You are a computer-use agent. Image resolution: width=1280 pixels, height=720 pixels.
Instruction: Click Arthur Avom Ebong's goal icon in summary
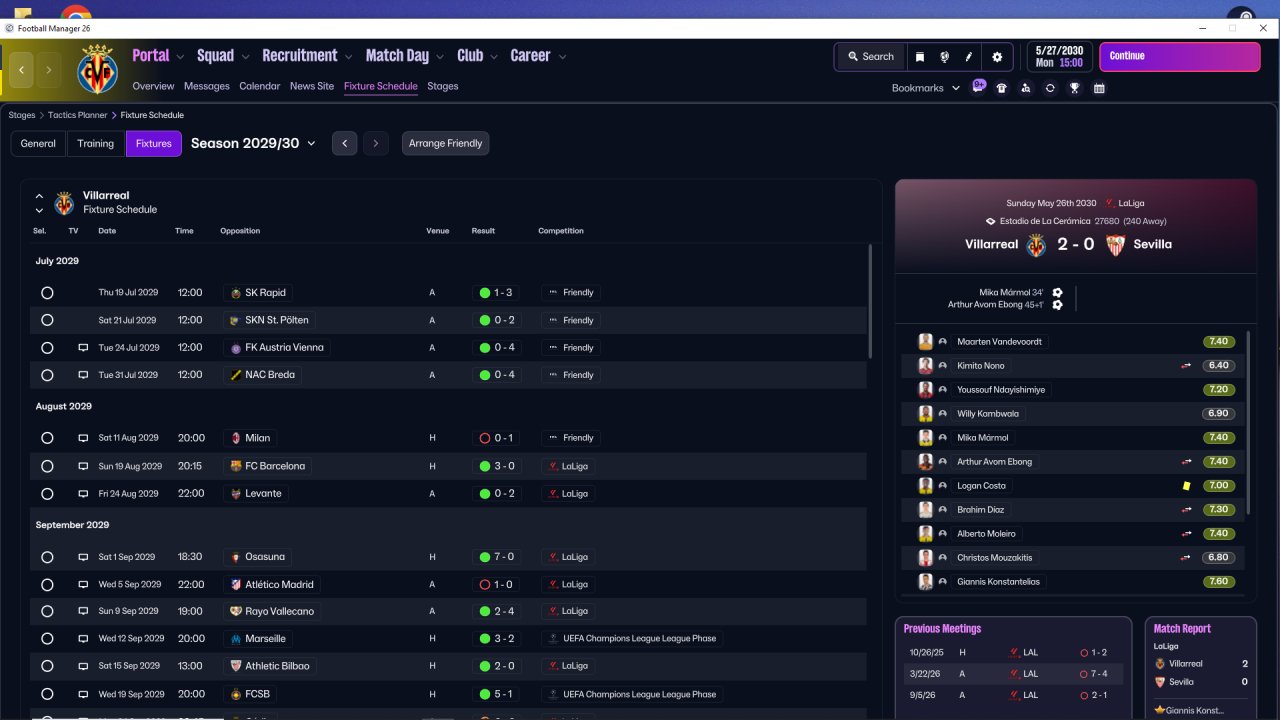click(x=1057, y=305)
